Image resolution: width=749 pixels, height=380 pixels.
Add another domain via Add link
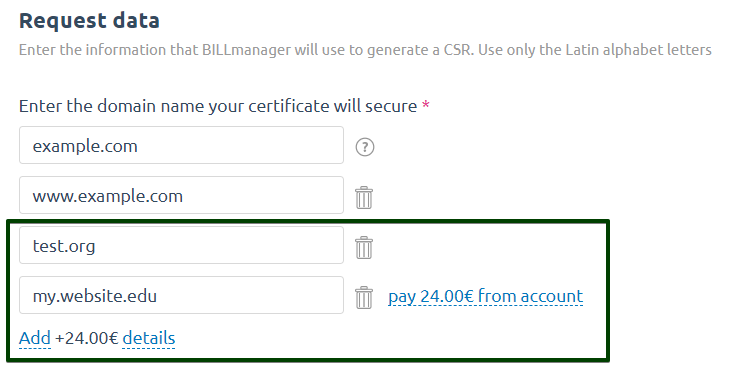coord(35,338)
